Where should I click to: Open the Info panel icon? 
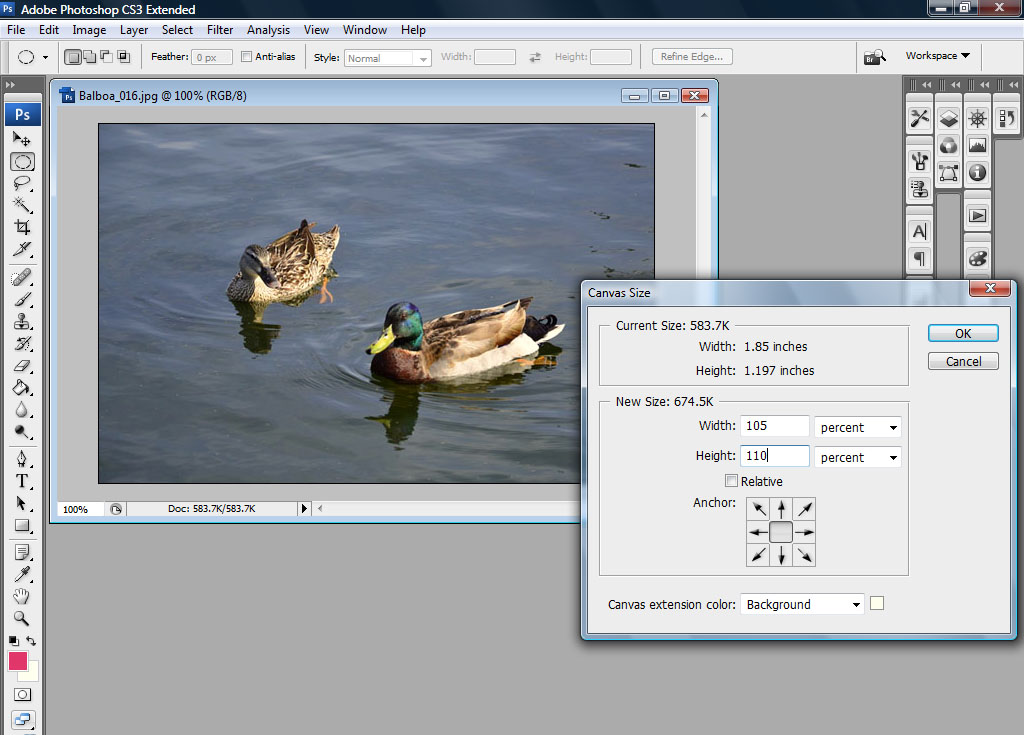(977, 172)
